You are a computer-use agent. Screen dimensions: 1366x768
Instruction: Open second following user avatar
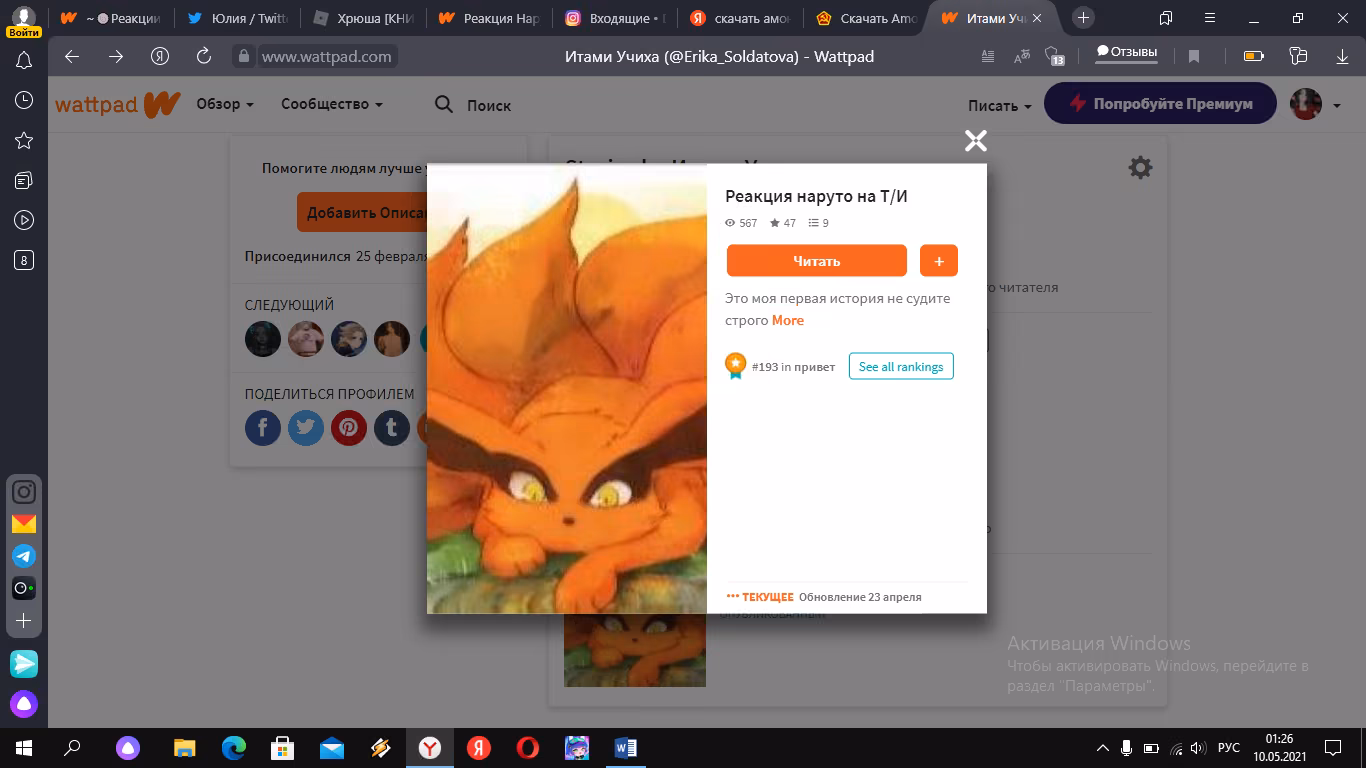point(306,339)
